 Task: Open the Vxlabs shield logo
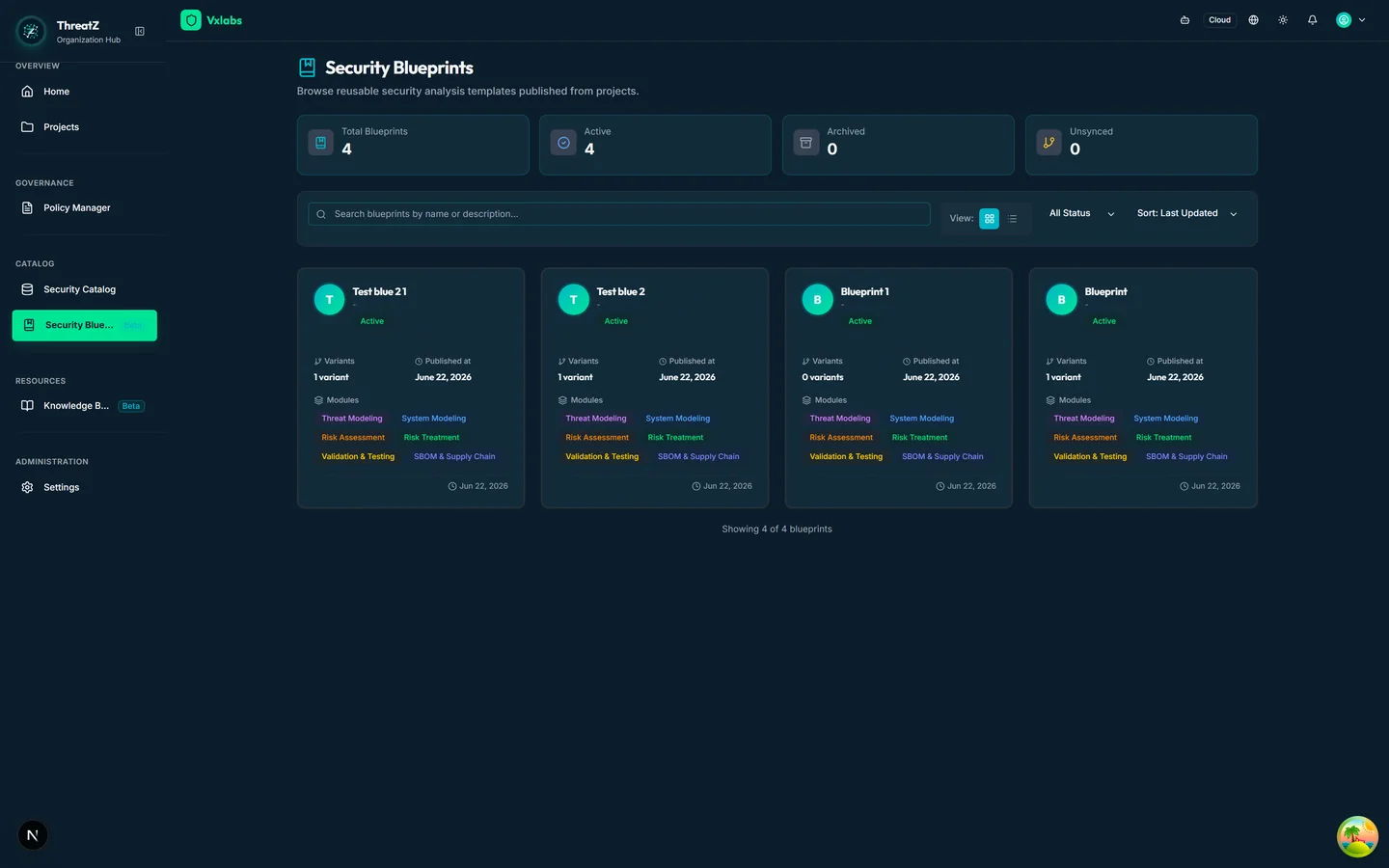pos(191,20)
